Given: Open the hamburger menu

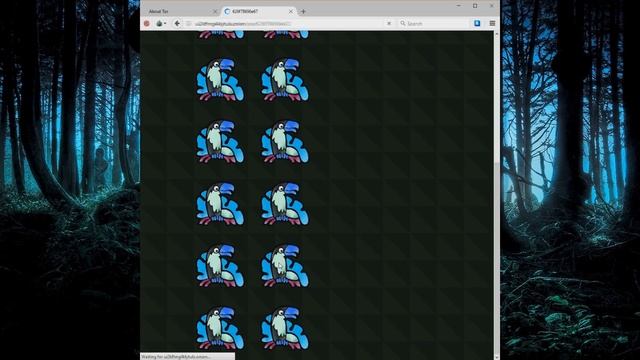Looking at the screenshot, I should coord(492,23).
